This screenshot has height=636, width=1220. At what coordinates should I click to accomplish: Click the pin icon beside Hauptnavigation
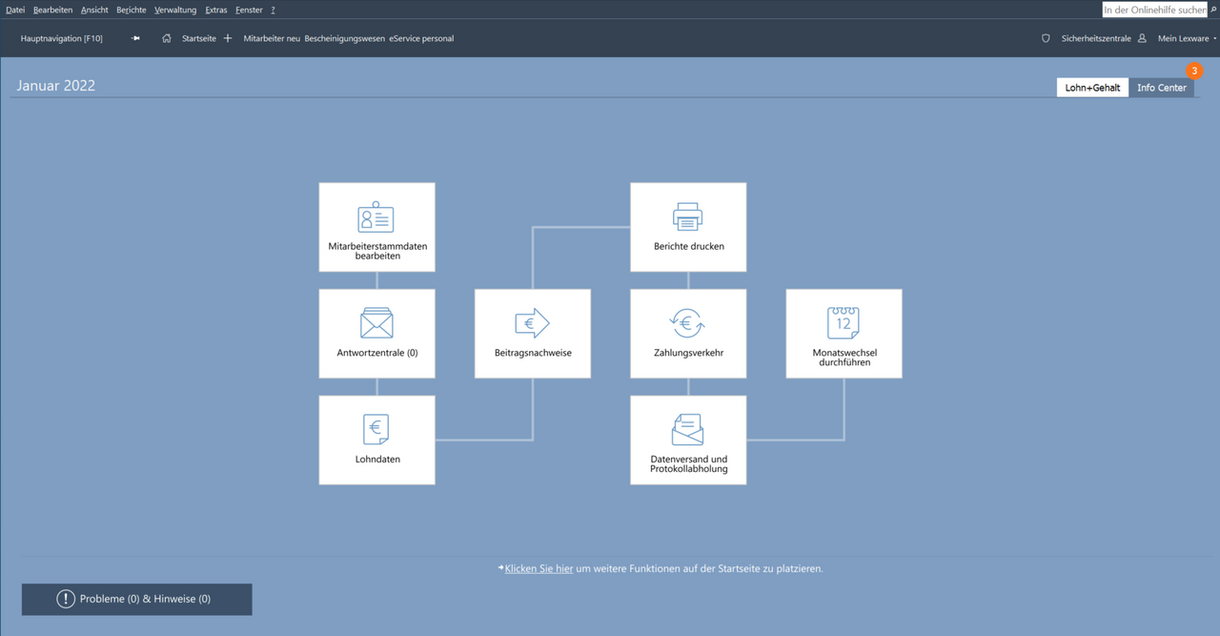[x=135, y=38]
